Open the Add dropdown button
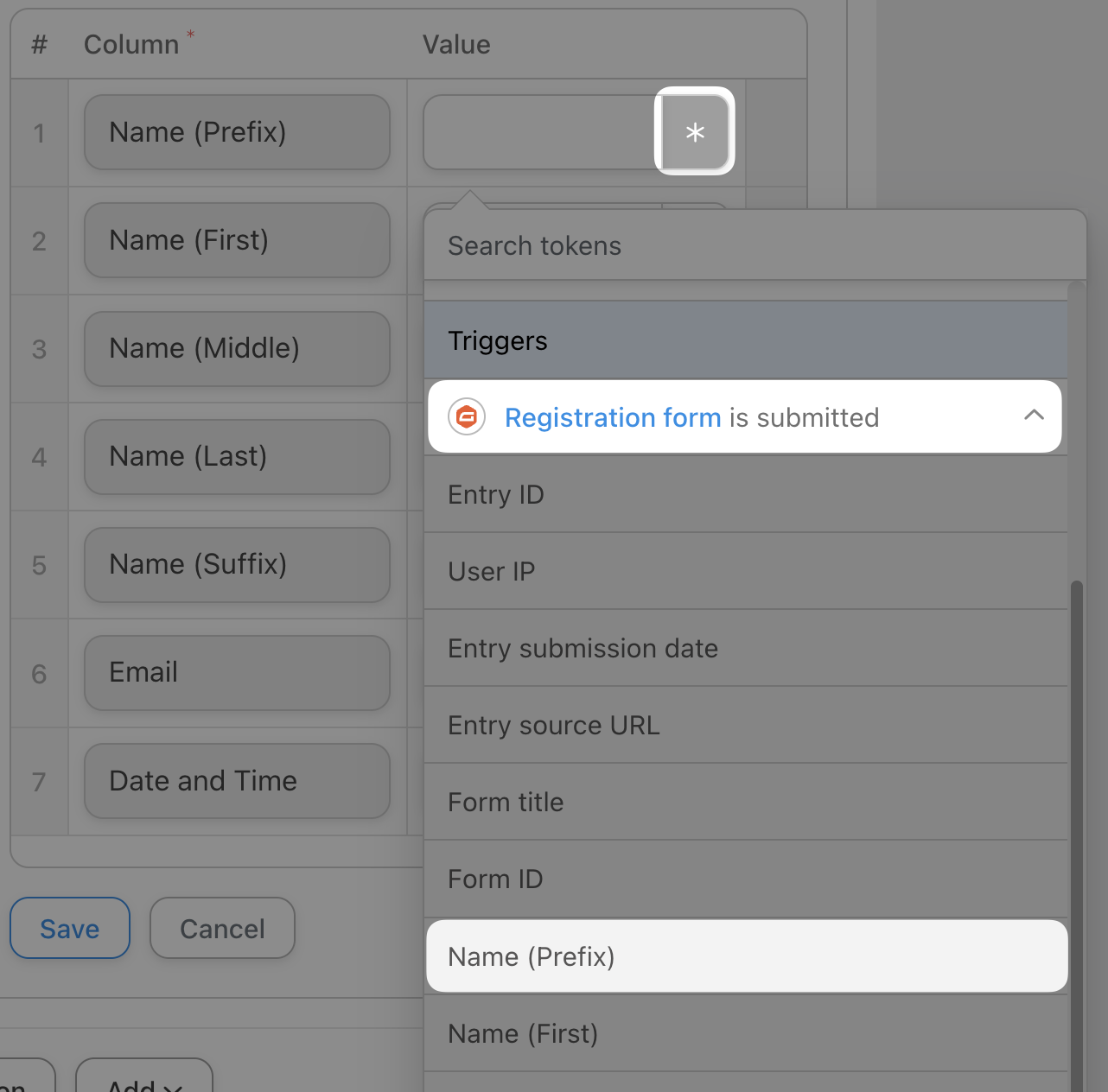Screen dimensions: 1108x1092 pyautogui.click(x=144, y=1080)
